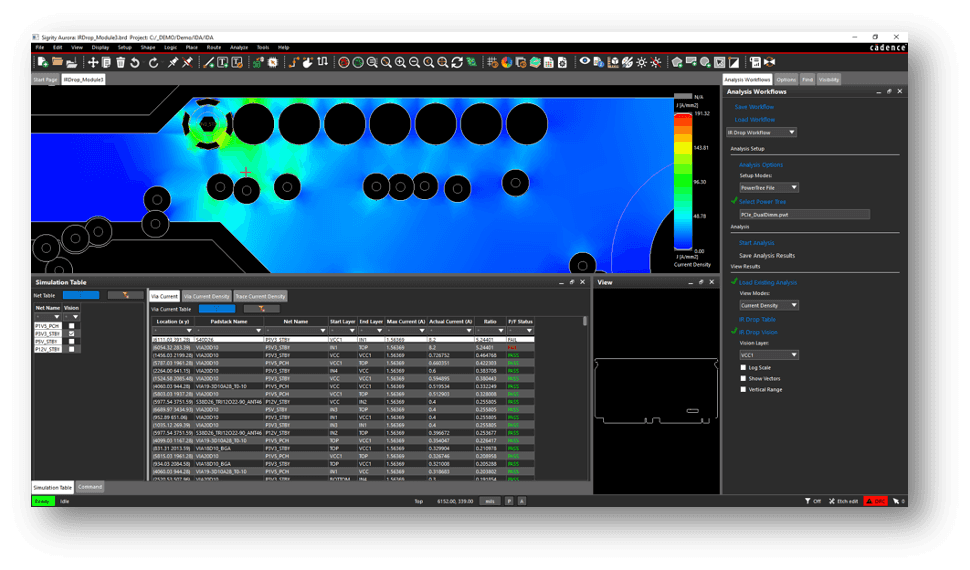Click the Load Workflow link
The image size is (970, 570).
tap(755, 119)
